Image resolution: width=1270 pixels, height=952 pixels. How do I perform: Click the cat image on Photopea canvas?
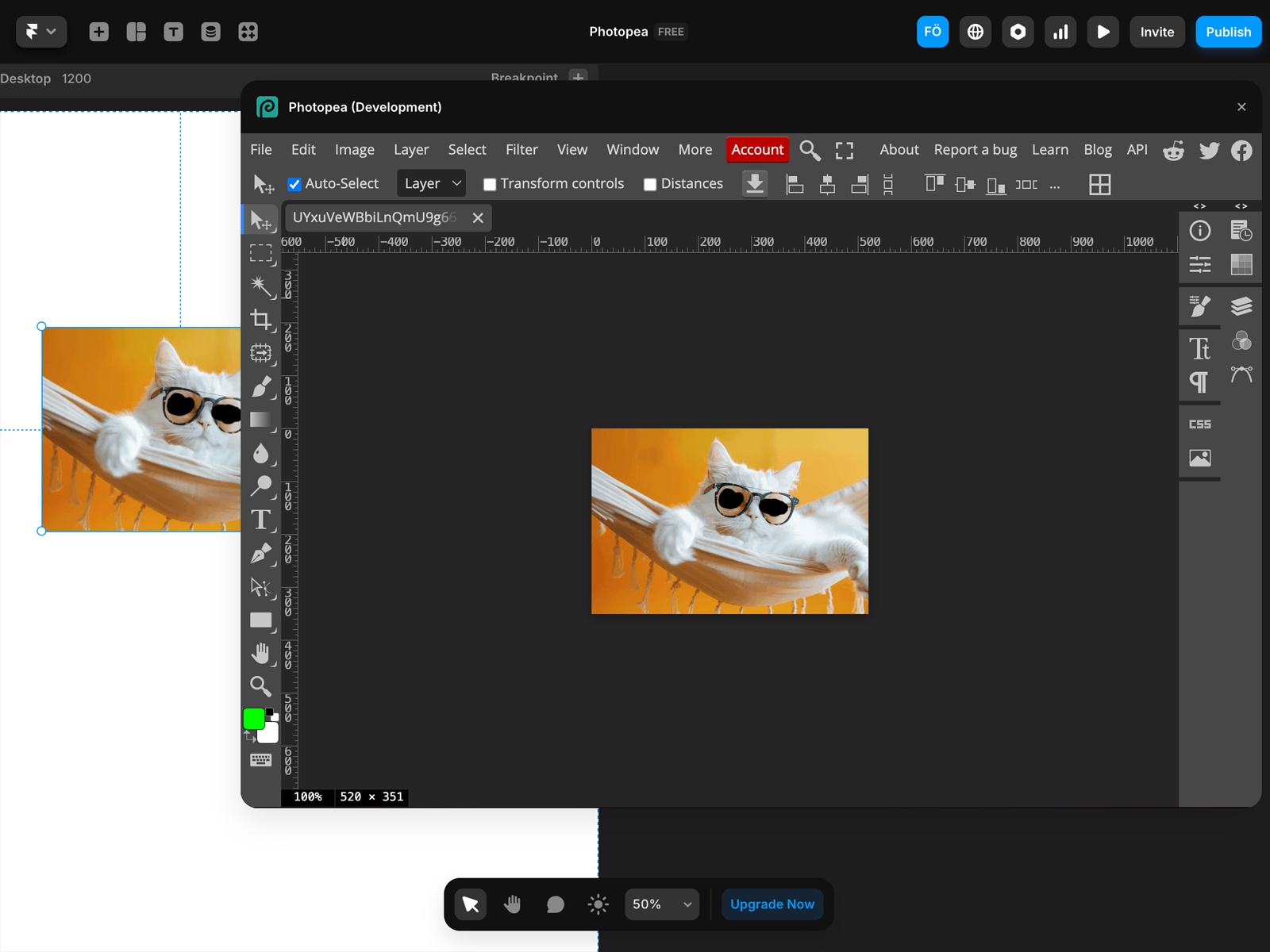[x=729, y=521]
